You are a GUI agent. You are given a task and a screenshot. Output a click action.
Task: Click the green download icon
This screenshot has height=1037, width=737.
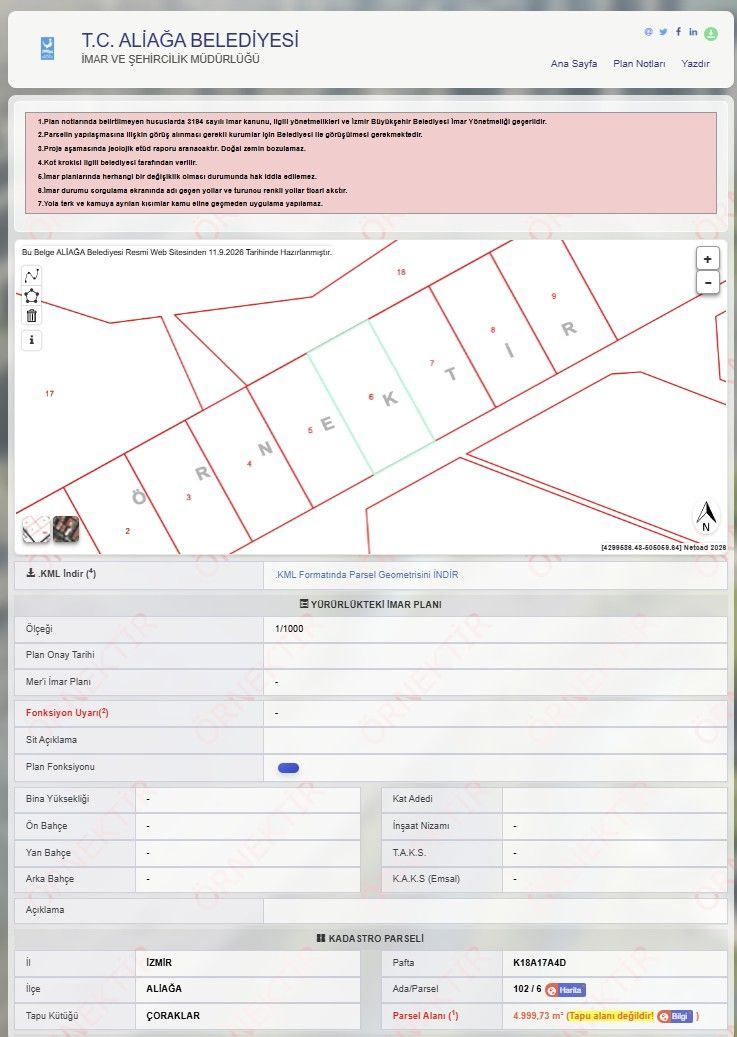pyautogui.click(x=711, y=34)
